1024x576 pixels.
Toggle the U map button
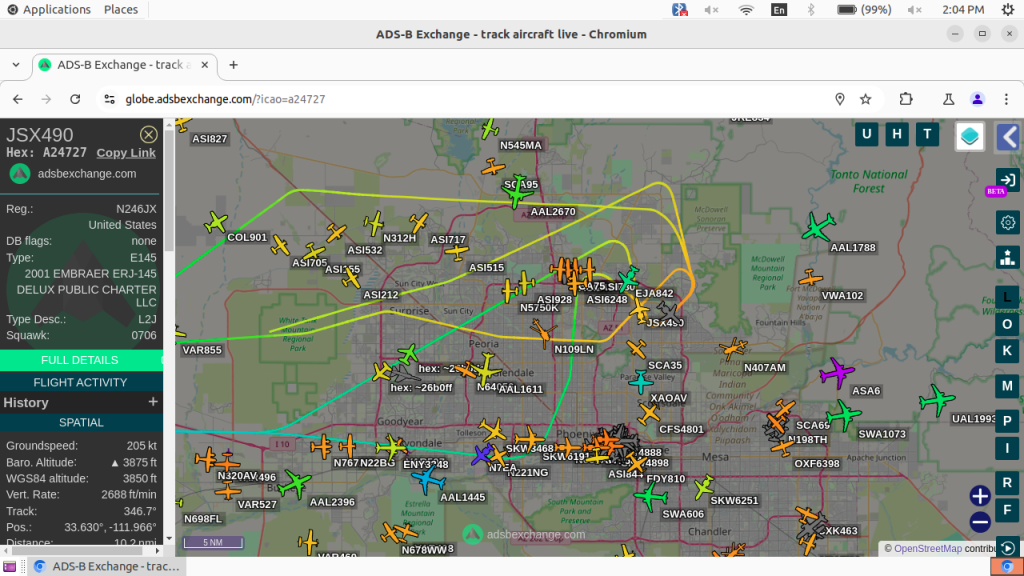coord(867,135)
